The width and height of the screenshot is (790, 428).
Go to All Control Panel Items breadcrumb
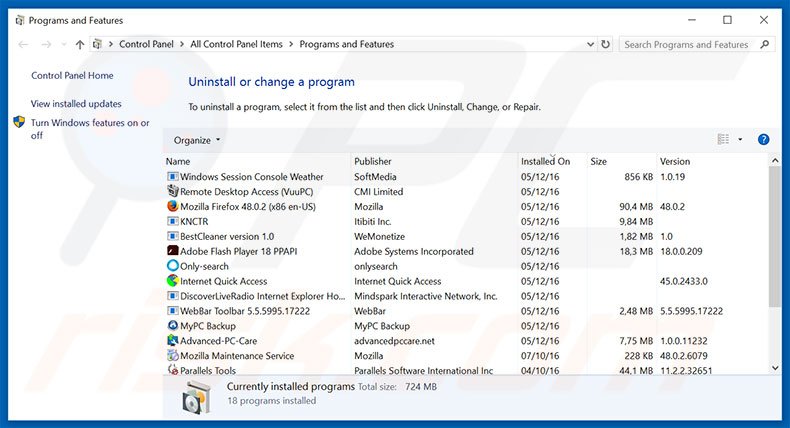coord(236,44)
